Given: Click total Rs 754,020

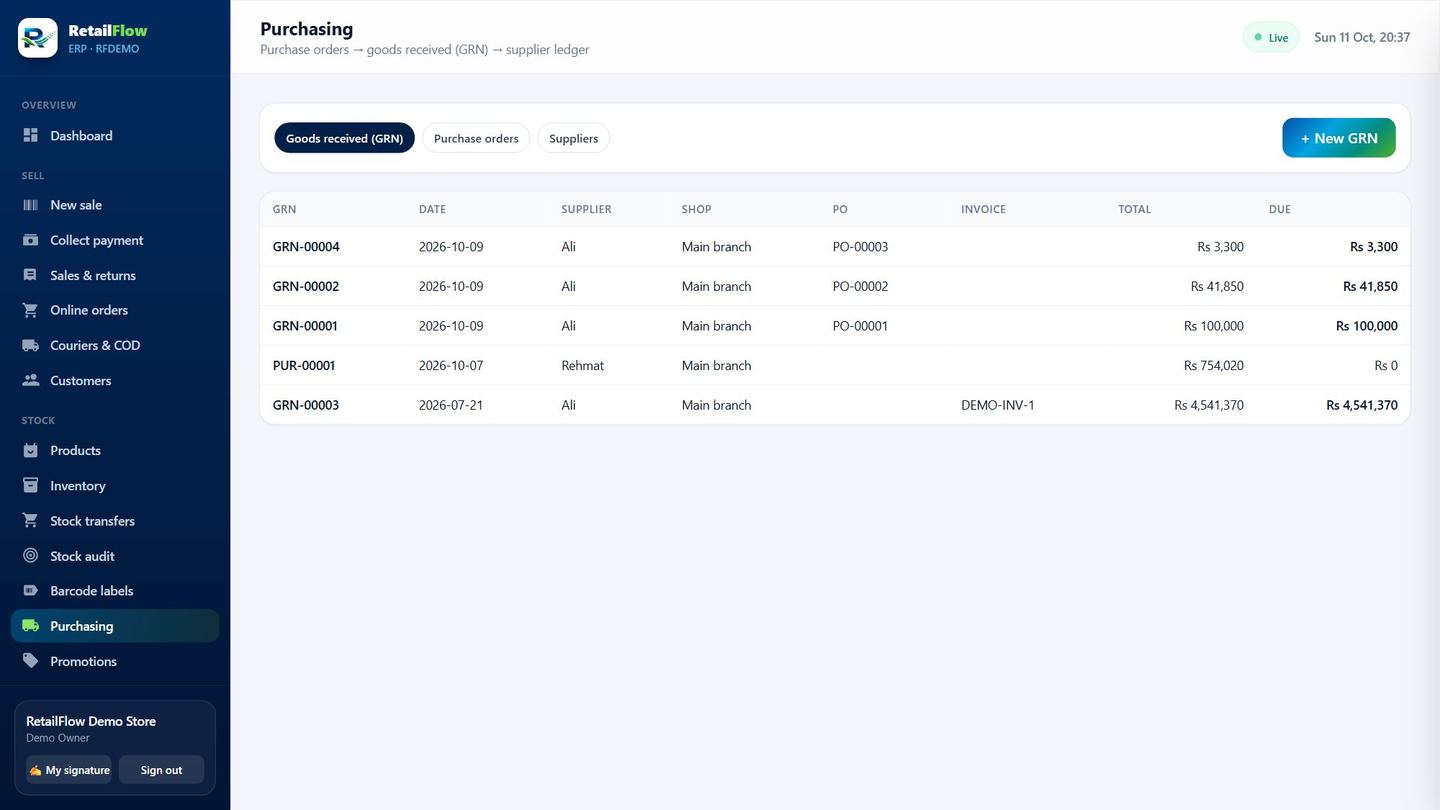Looking at the screenshot, I should coord(1214,365).
